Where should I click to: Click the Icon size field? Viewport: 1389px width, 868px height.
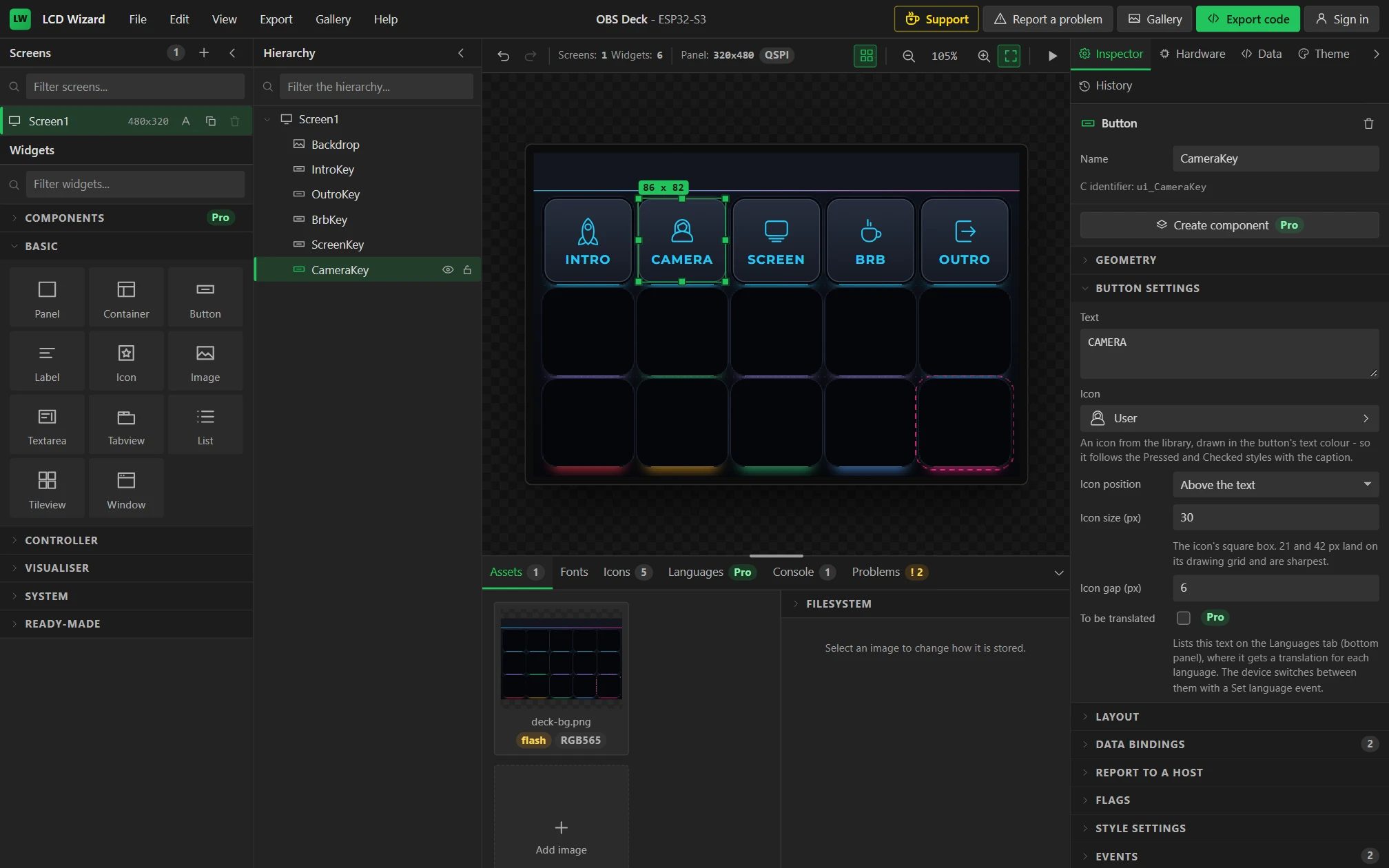[x=1275, y=518]
